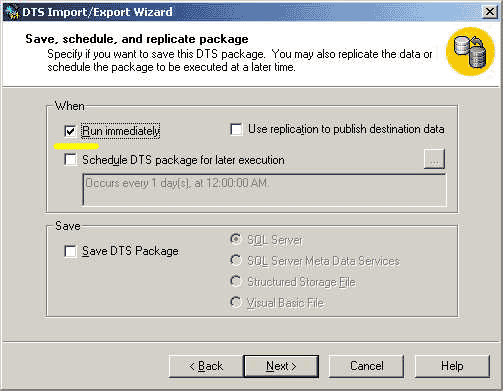Pick the Visual Basic File option
This screenshot has width=504, height=391.
(x=236, y=302)
